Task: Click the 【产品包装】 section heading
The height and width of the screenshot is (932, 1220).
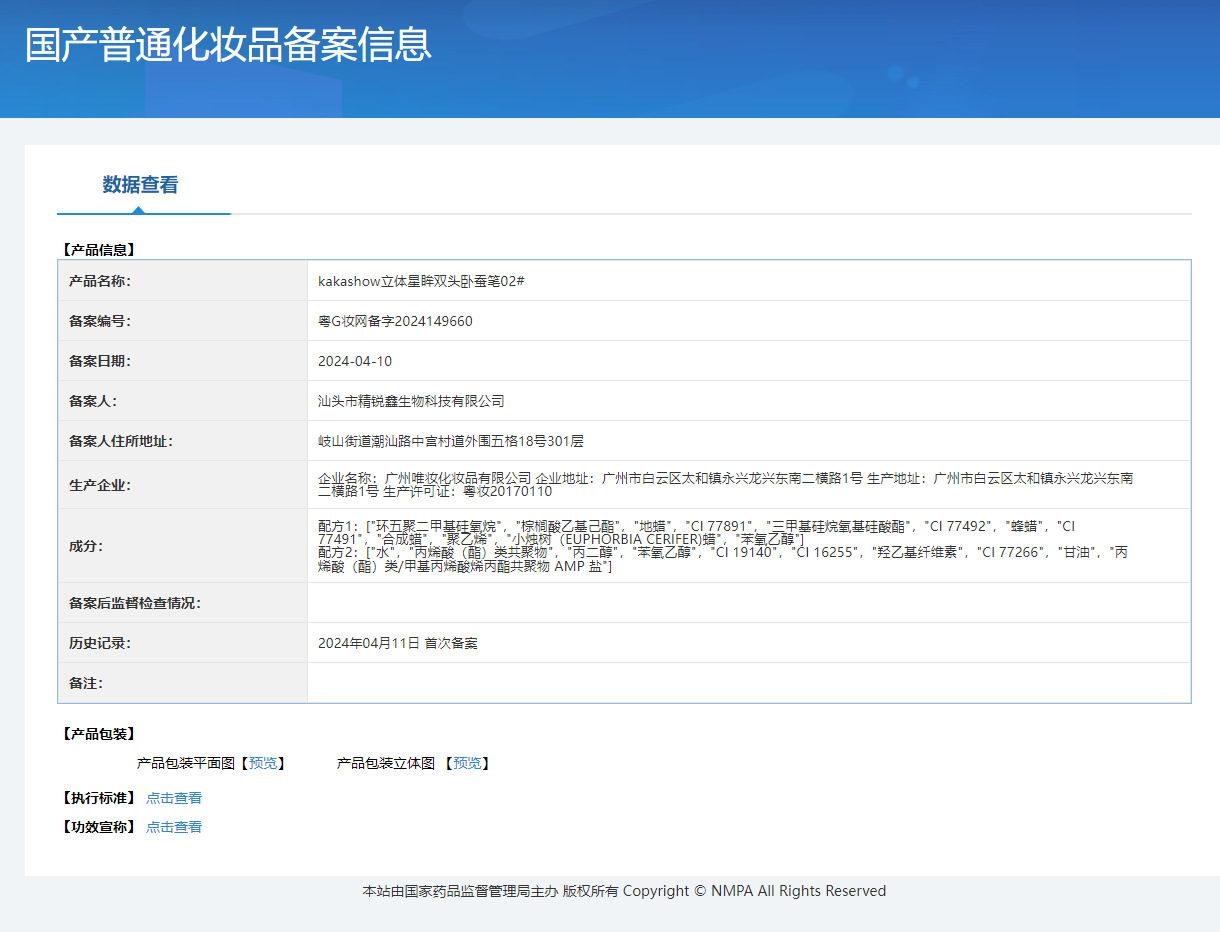Action: click(98, 734)
